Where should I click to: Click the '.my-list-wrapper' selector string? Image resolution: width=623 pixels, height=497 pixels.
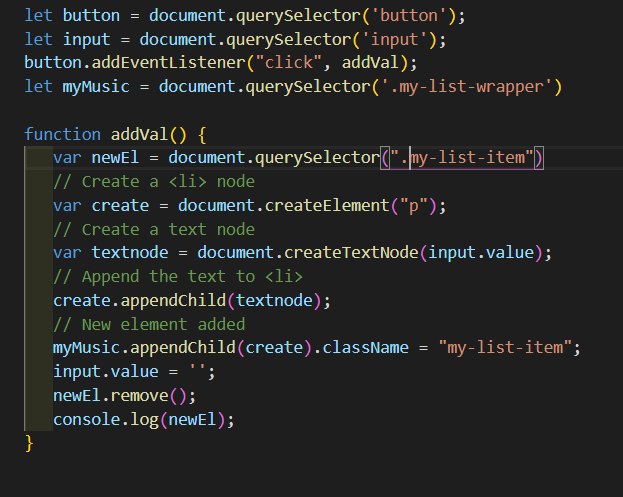pyautogui.click(x=467, y=87)
